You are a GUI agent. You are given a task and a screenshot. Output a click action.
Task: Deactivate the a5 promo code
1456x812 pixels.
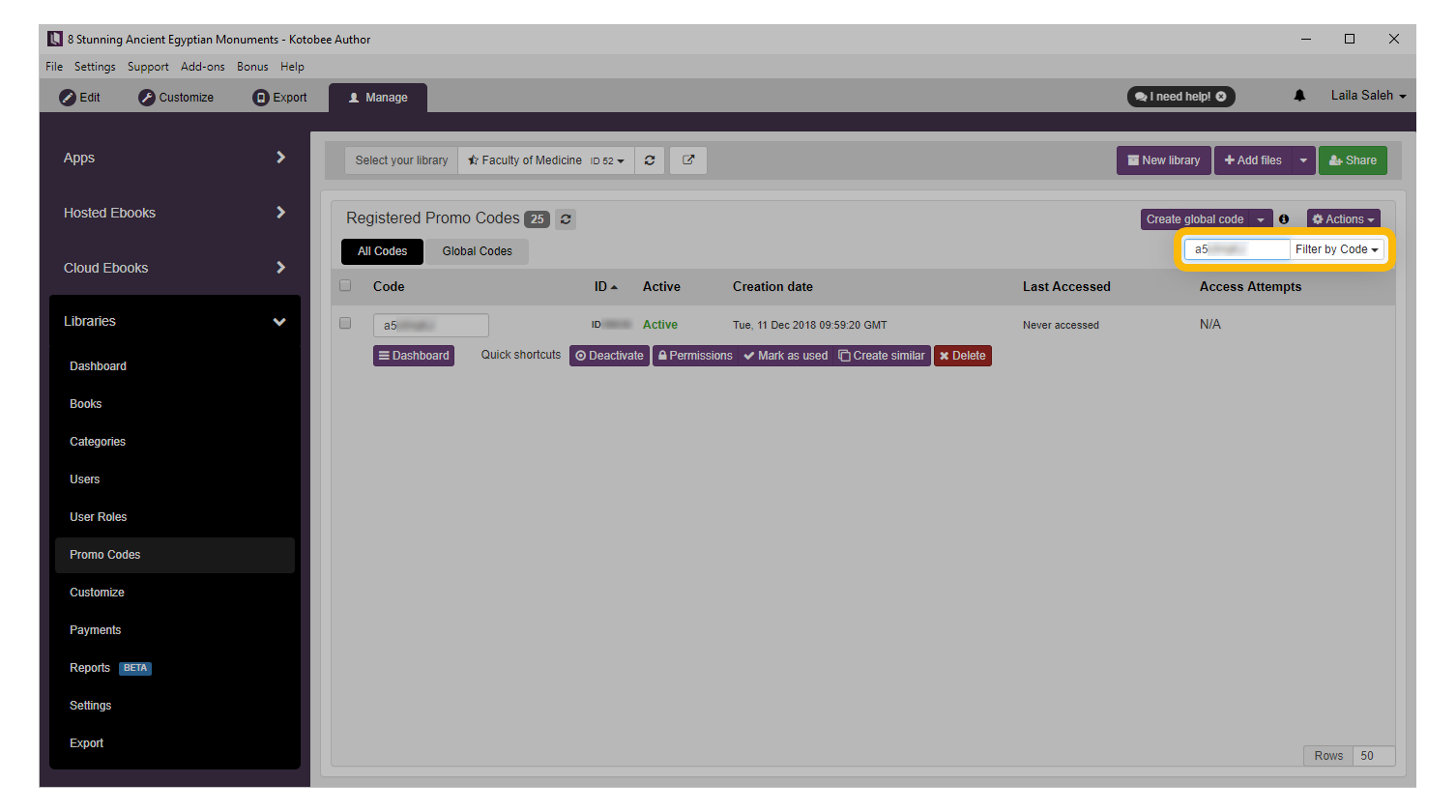point(609,356)
